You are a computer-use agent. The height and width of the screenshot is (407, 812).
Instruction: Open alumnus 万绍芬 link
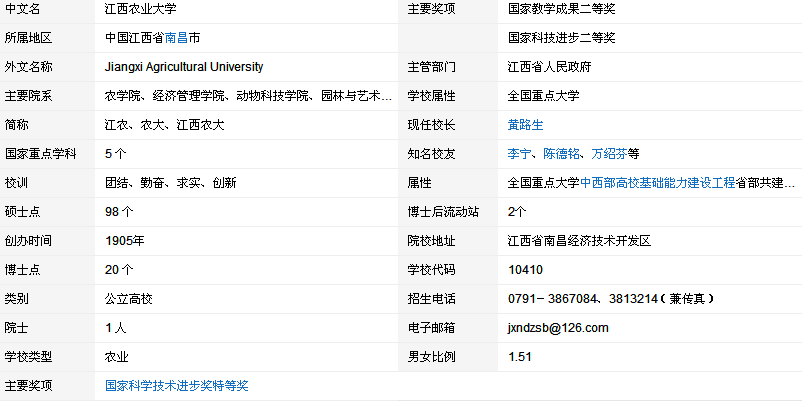coord(610,154)
